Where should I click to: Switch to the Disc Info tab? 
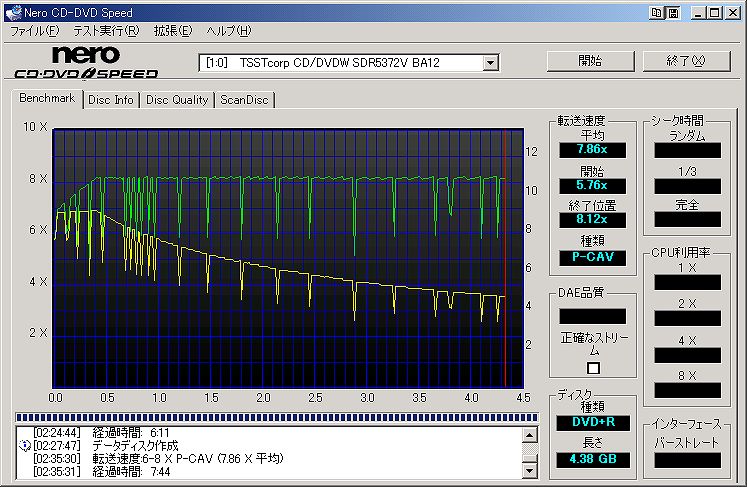111,100
